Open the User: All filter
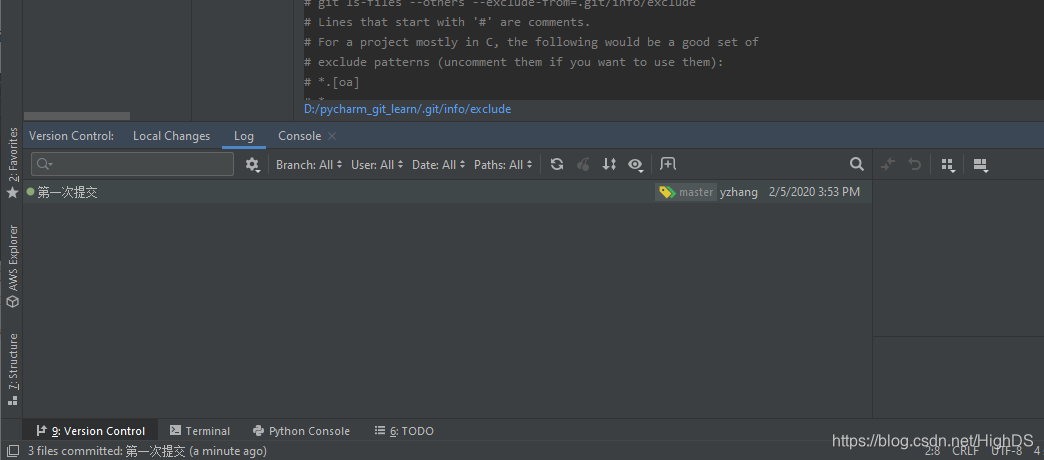 pyautogui.click(x=377, y=164)
